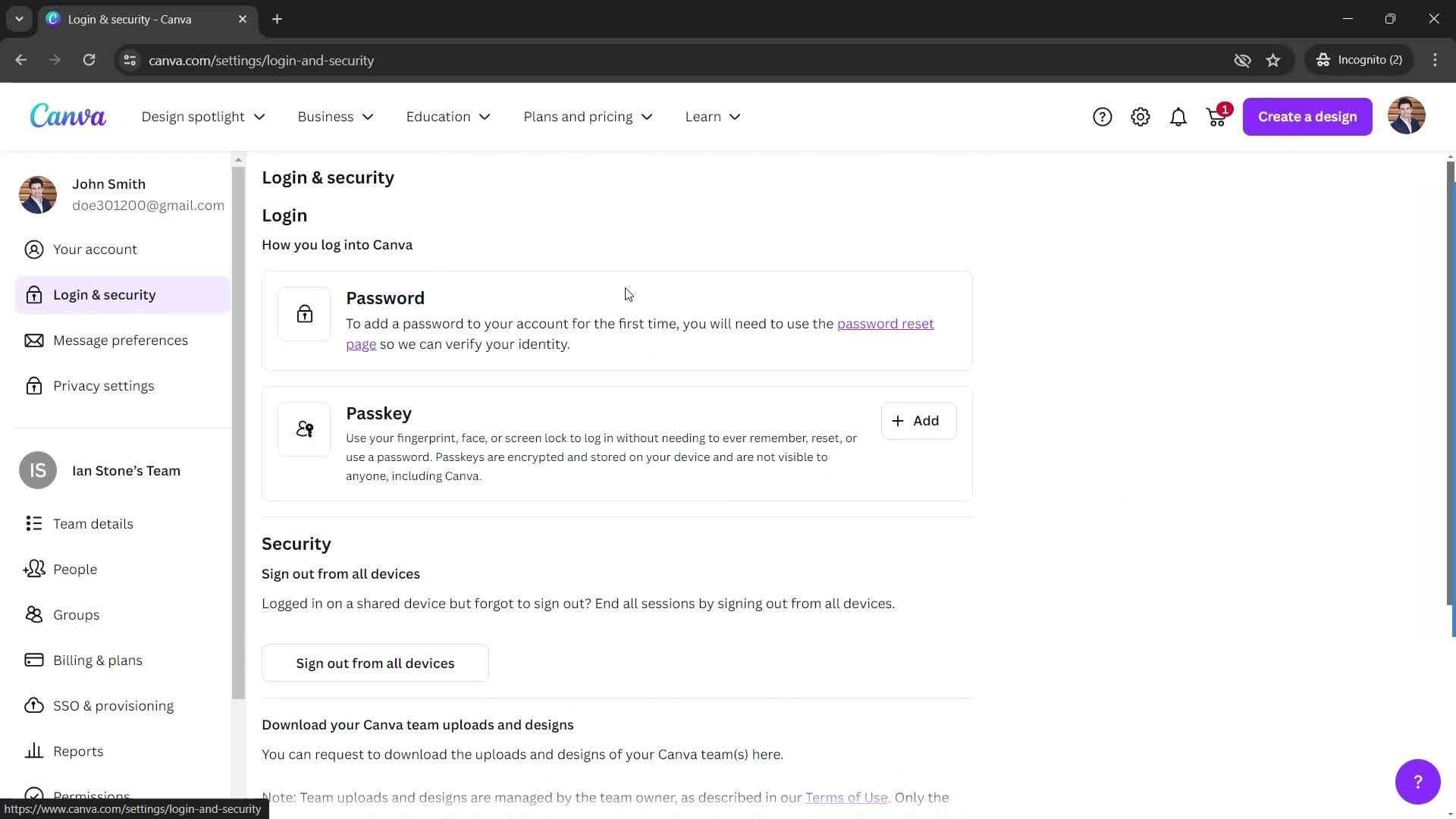Screen dimensions: 1456x819
Task: Click the Sign out from all devices button
Action: [x=375, y=662]
